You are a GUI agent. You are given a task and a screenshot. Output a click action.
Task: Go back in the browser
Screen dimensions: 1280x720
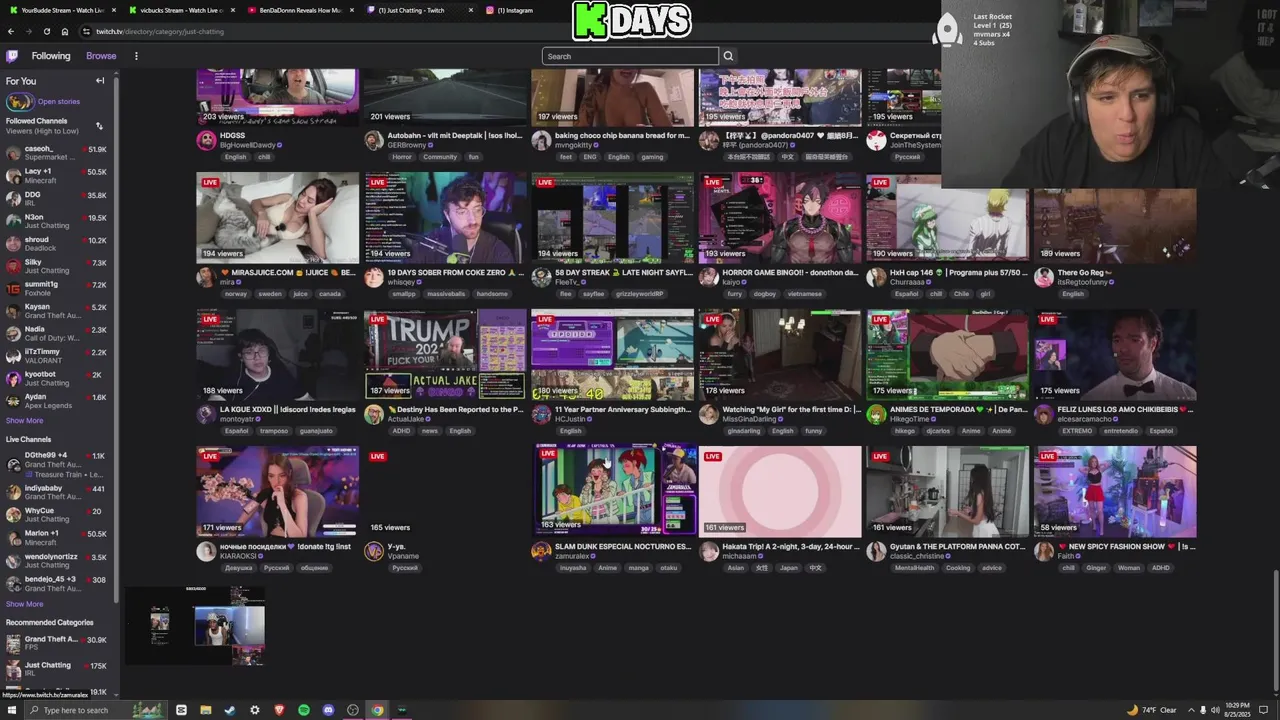[11, 31]
